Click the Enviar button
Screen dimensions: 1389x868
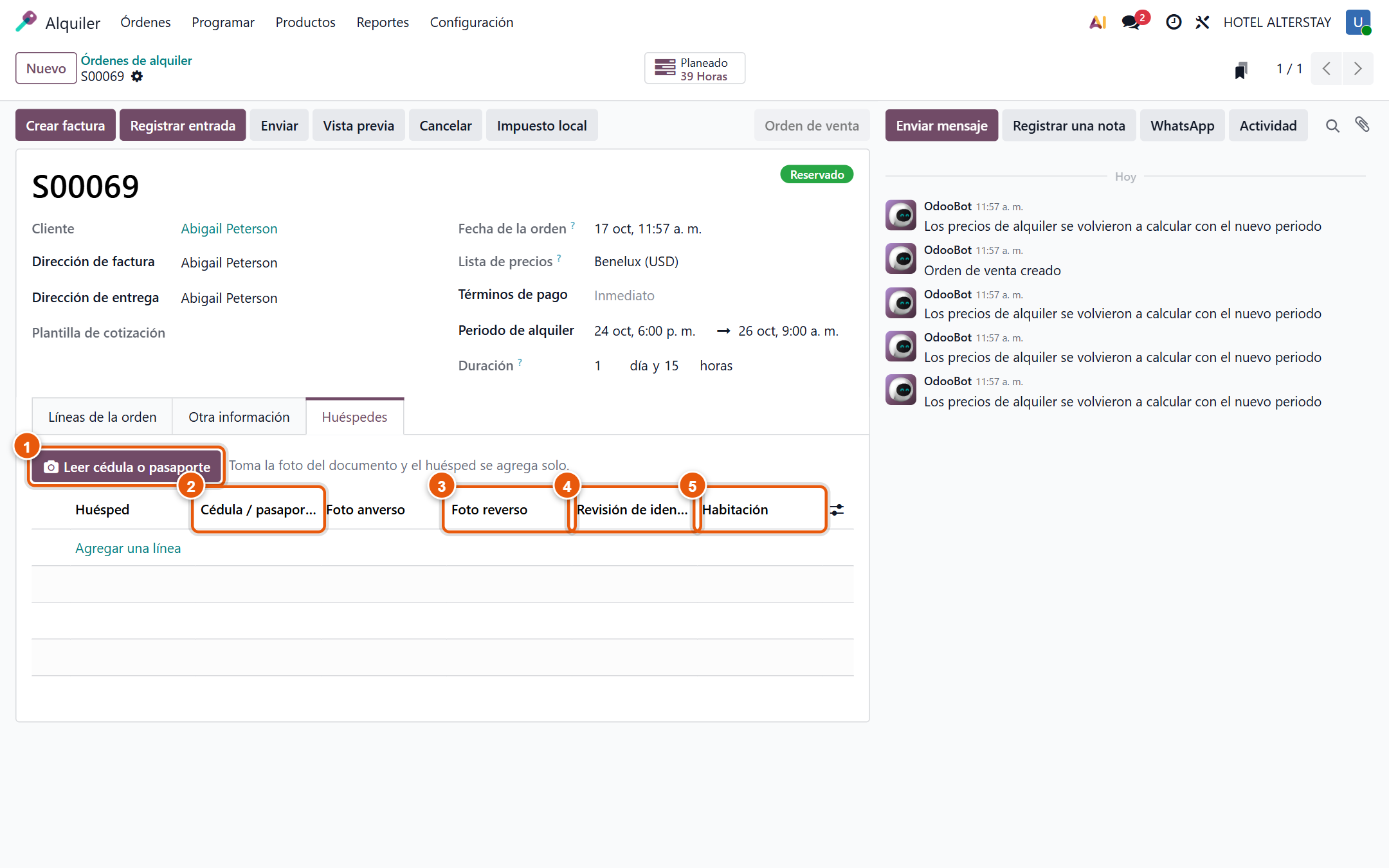279,125
